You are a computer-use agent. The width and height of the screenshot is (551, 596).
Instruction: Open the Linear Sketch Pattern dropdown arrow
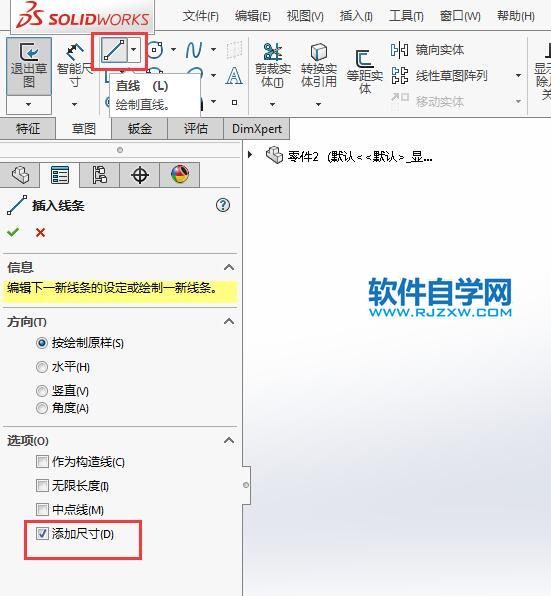point(518,76)
